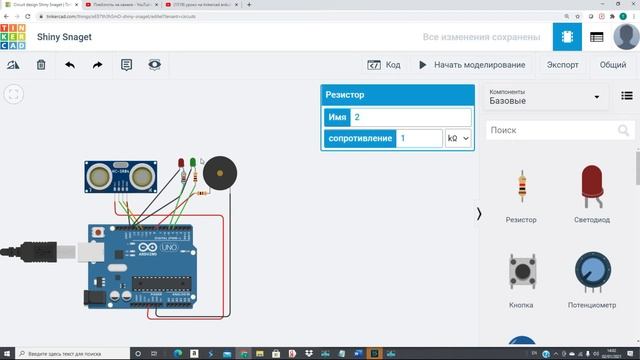Click the browser back arrow
640x360 pixels.
[6, 16]
